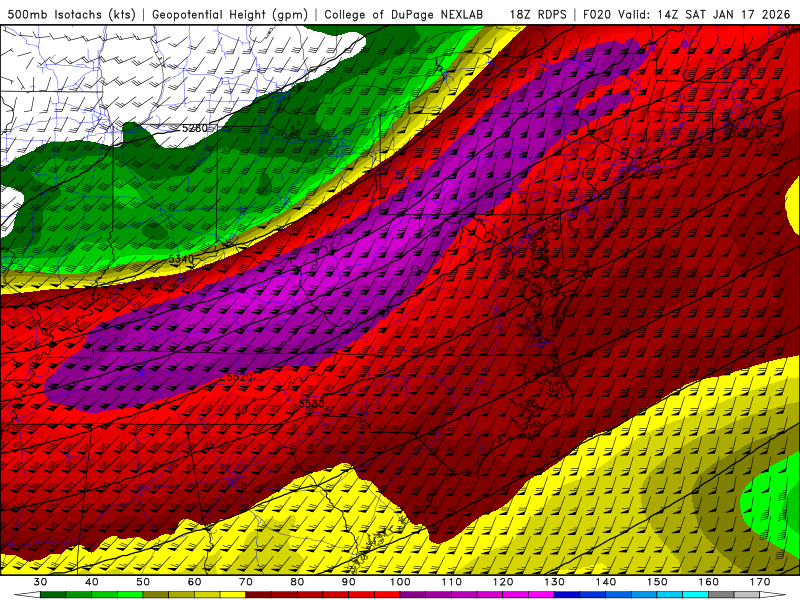Select the gray swatch under 160
The image size is (800, 600).
(x=721, y=595)
